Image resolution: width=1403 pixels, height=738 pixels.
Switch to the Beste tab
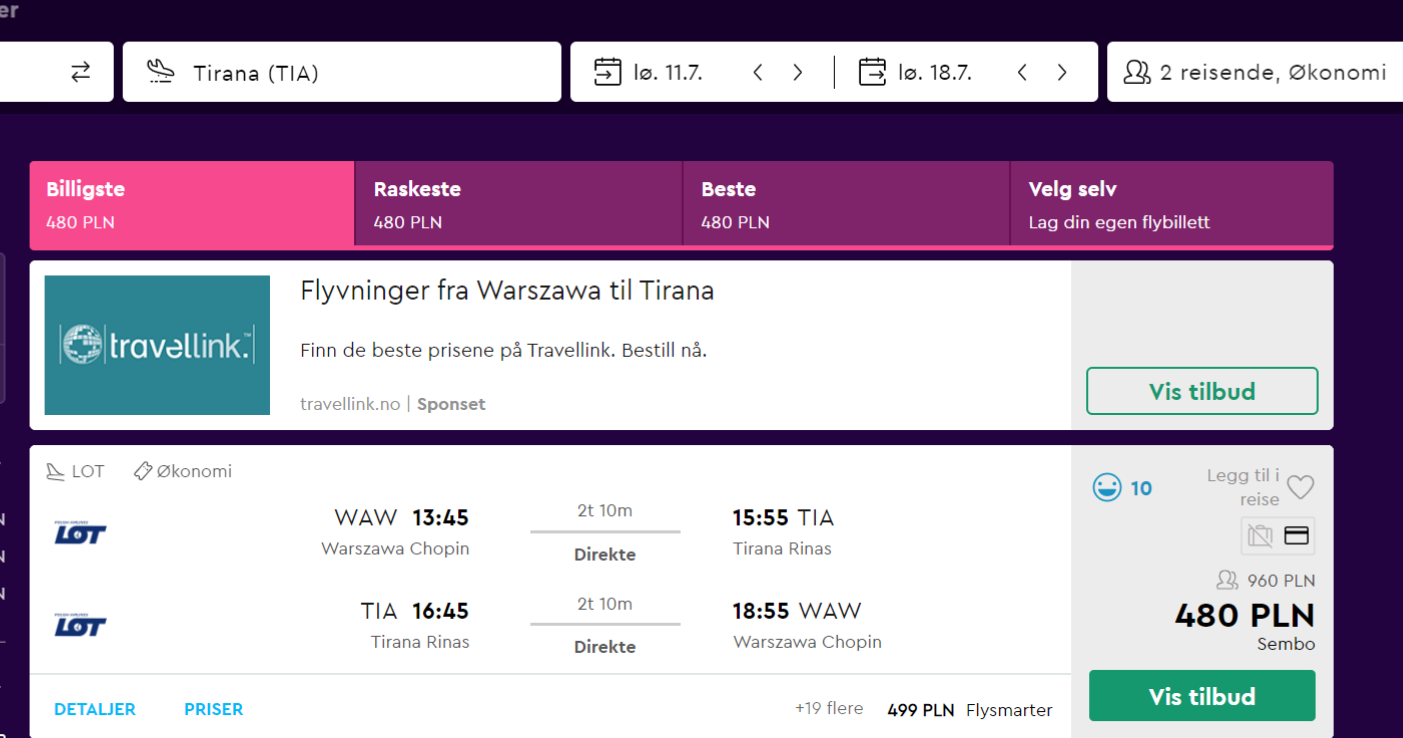pos(846,205)
